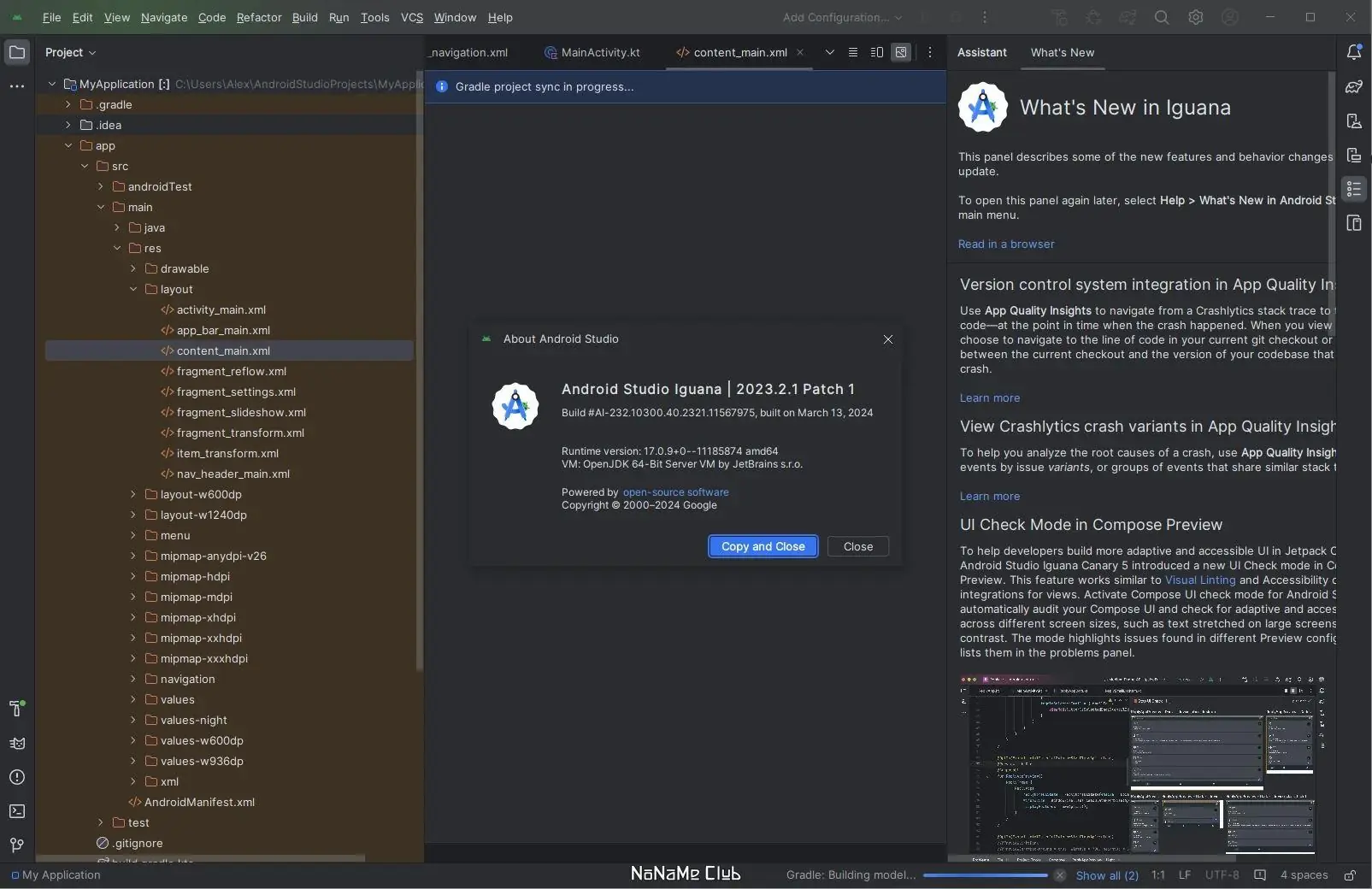Open editor tab options ellipsis menu
1372x889 pixels.
pyautogui.click(x=930, y=52)
